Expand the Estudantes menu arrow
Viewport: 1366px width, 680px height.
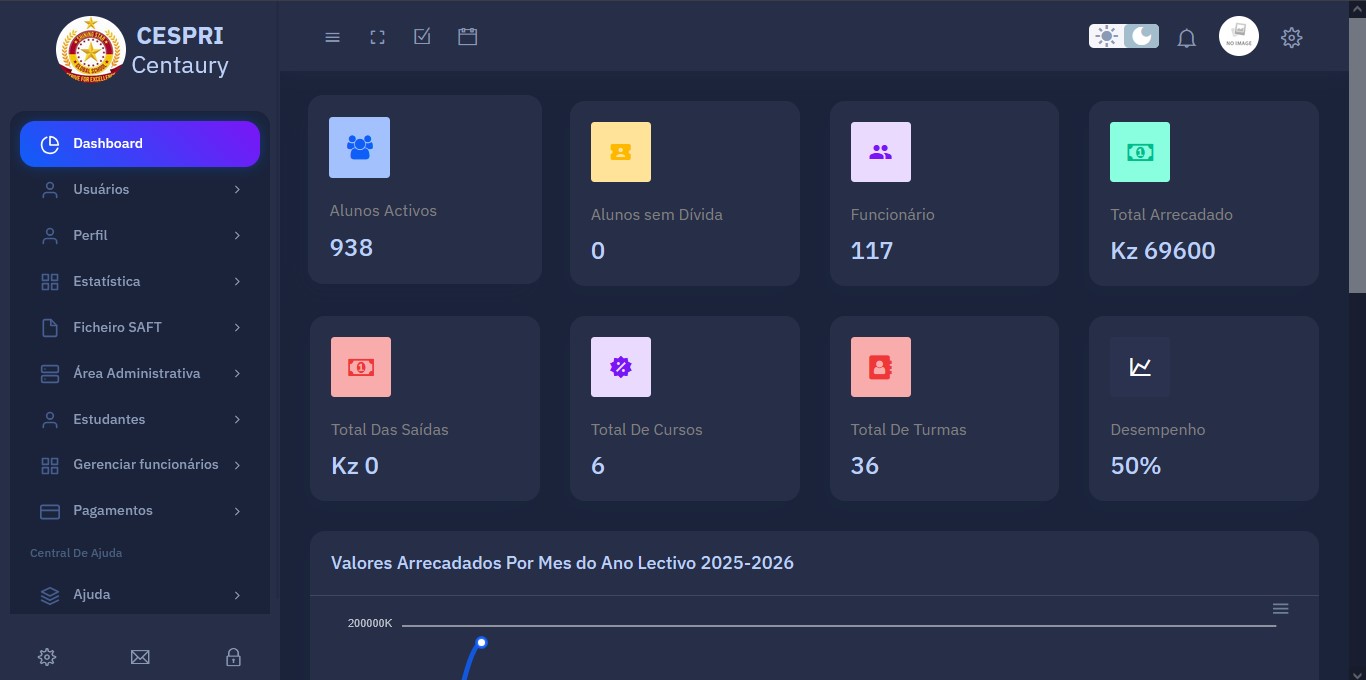[237, 419]
